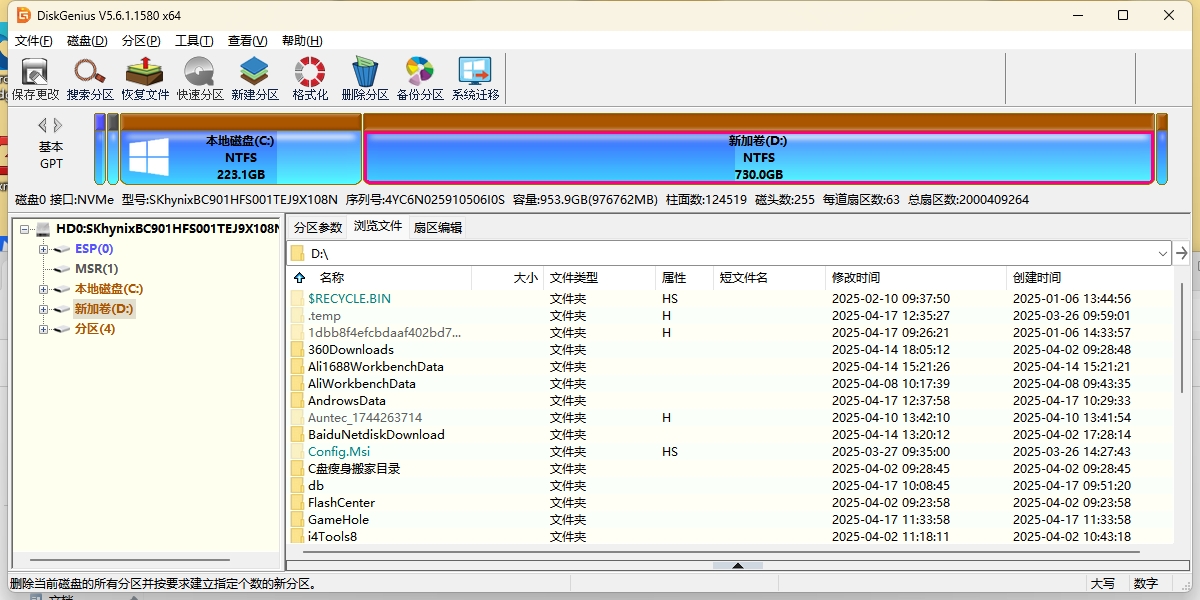Collapse the HD0 disk tree node
This screenshot has width=1200, height=600.
(24, 229)
